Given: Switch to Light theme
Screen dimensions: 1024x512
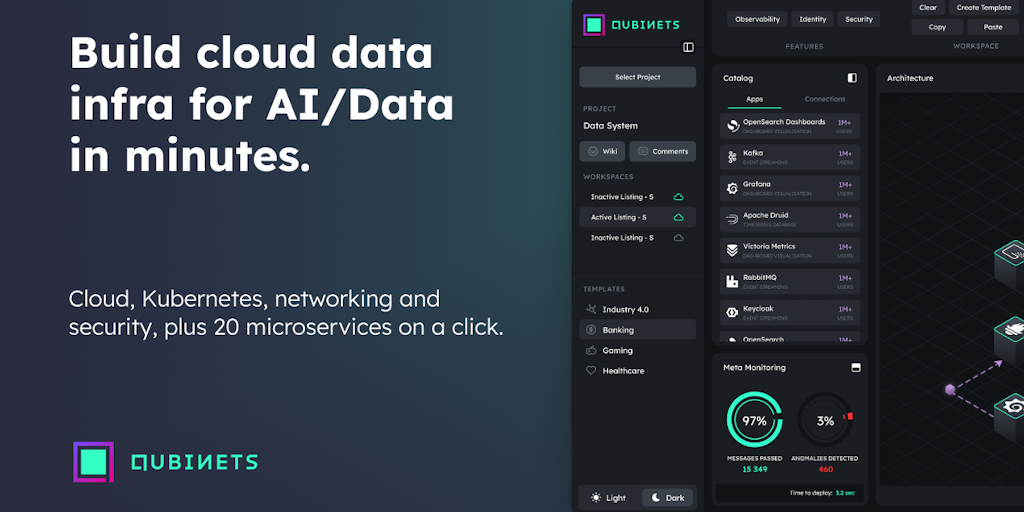Looking at the screenshot, I should pyautogui.click(x=608, y=498).
